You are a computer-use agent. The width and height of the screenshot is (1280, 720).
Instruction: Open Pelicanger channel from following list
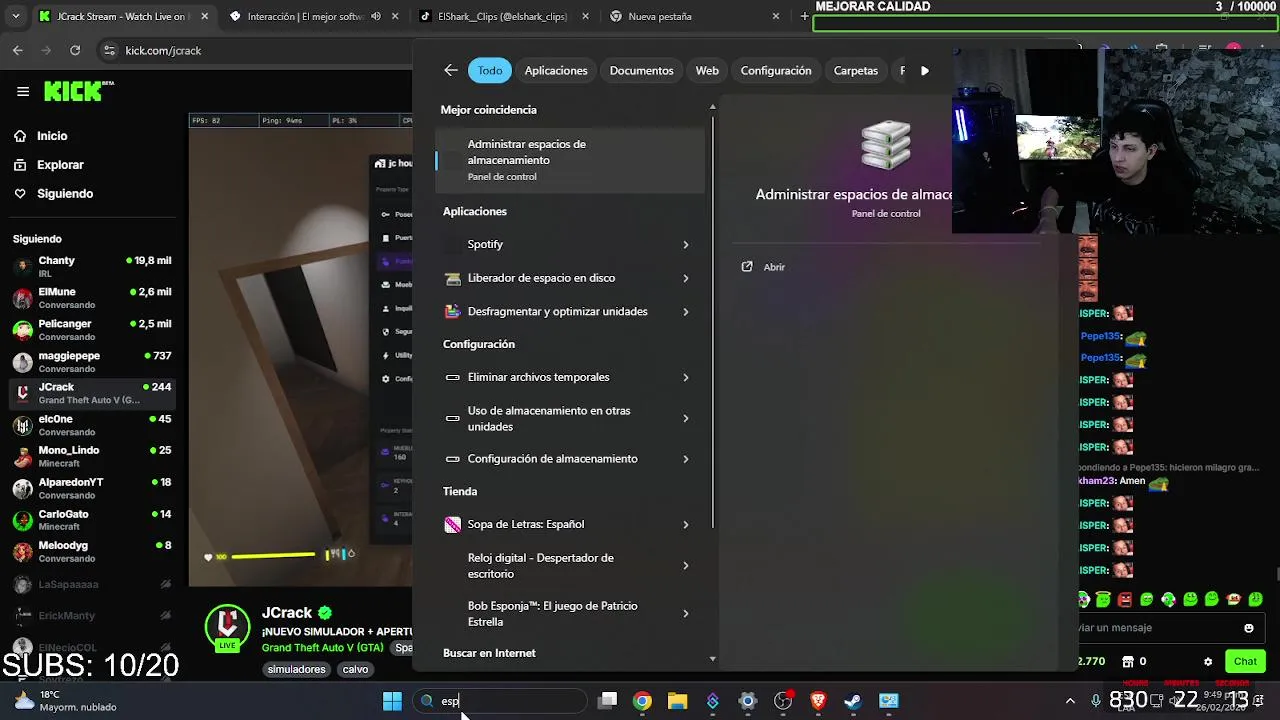point(92,330)
